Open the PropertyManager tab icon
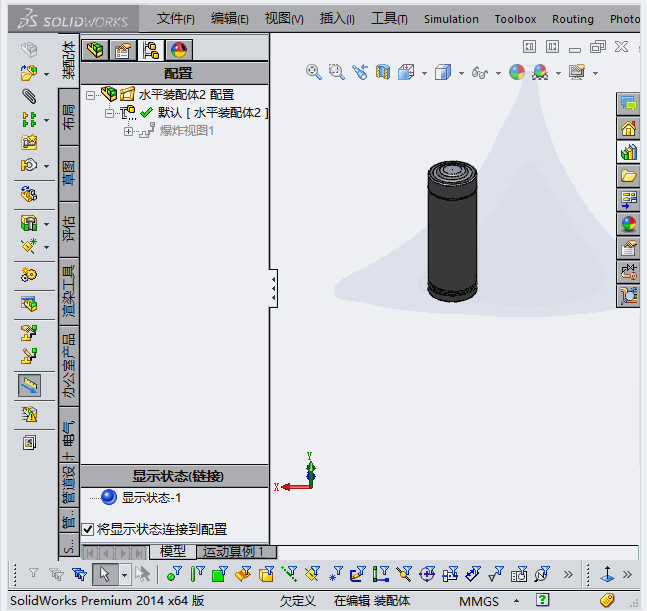 tap(123, 50)
